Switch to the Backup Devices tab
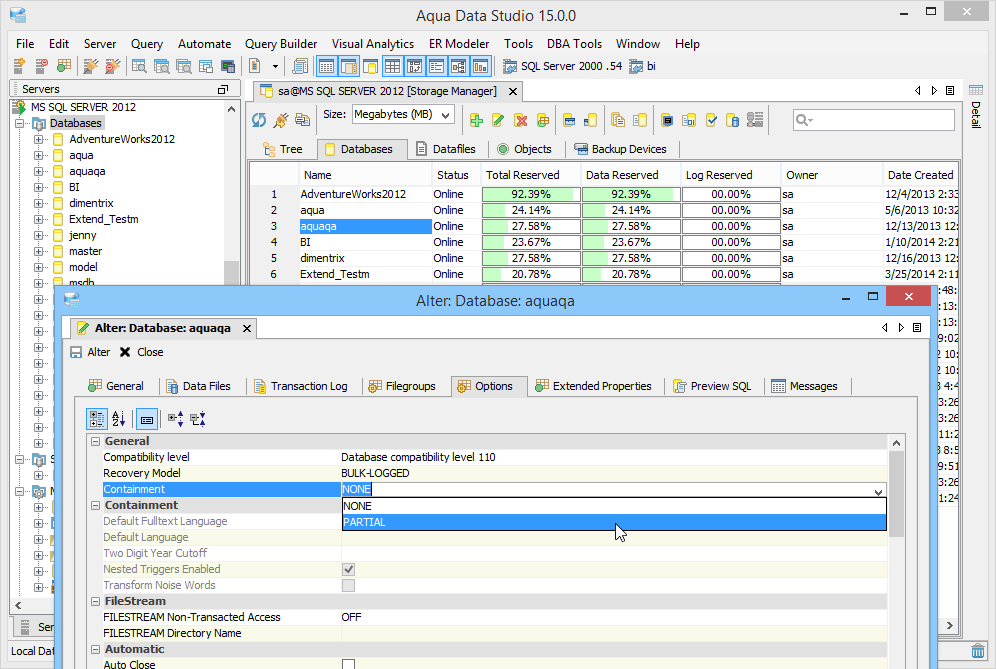The width and height of the screenshot is (996, 669). (621, 149)
